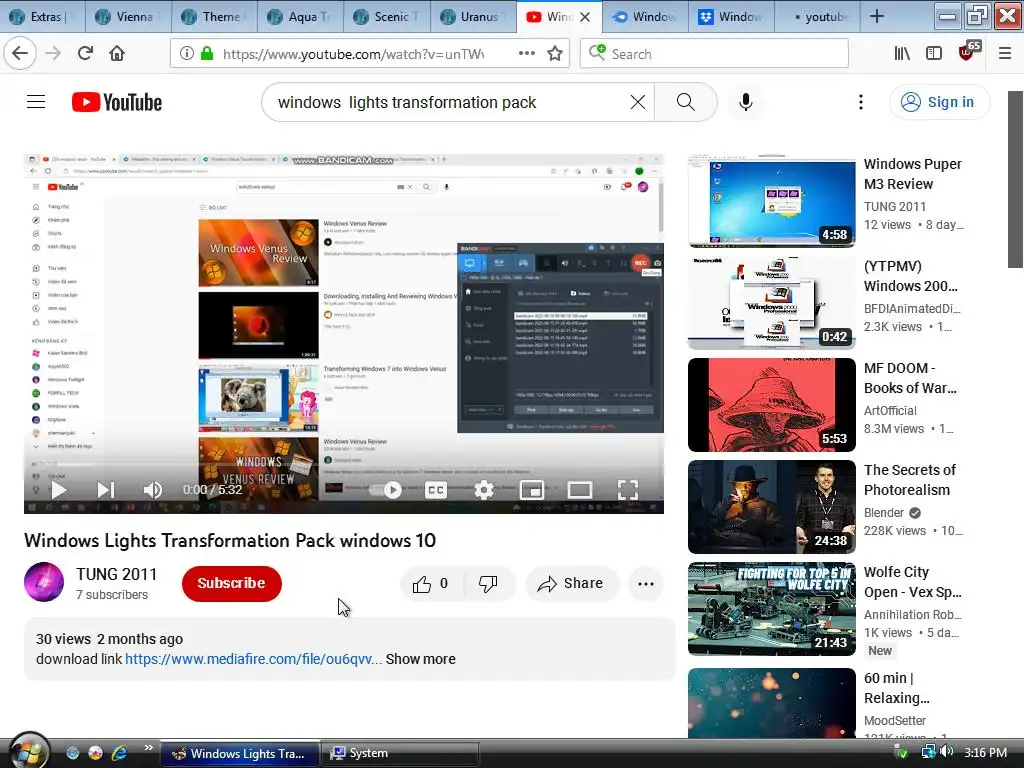Click the Sign in button
The width and height of the screenshot is (1024, 768).
(x=939, y=102)
